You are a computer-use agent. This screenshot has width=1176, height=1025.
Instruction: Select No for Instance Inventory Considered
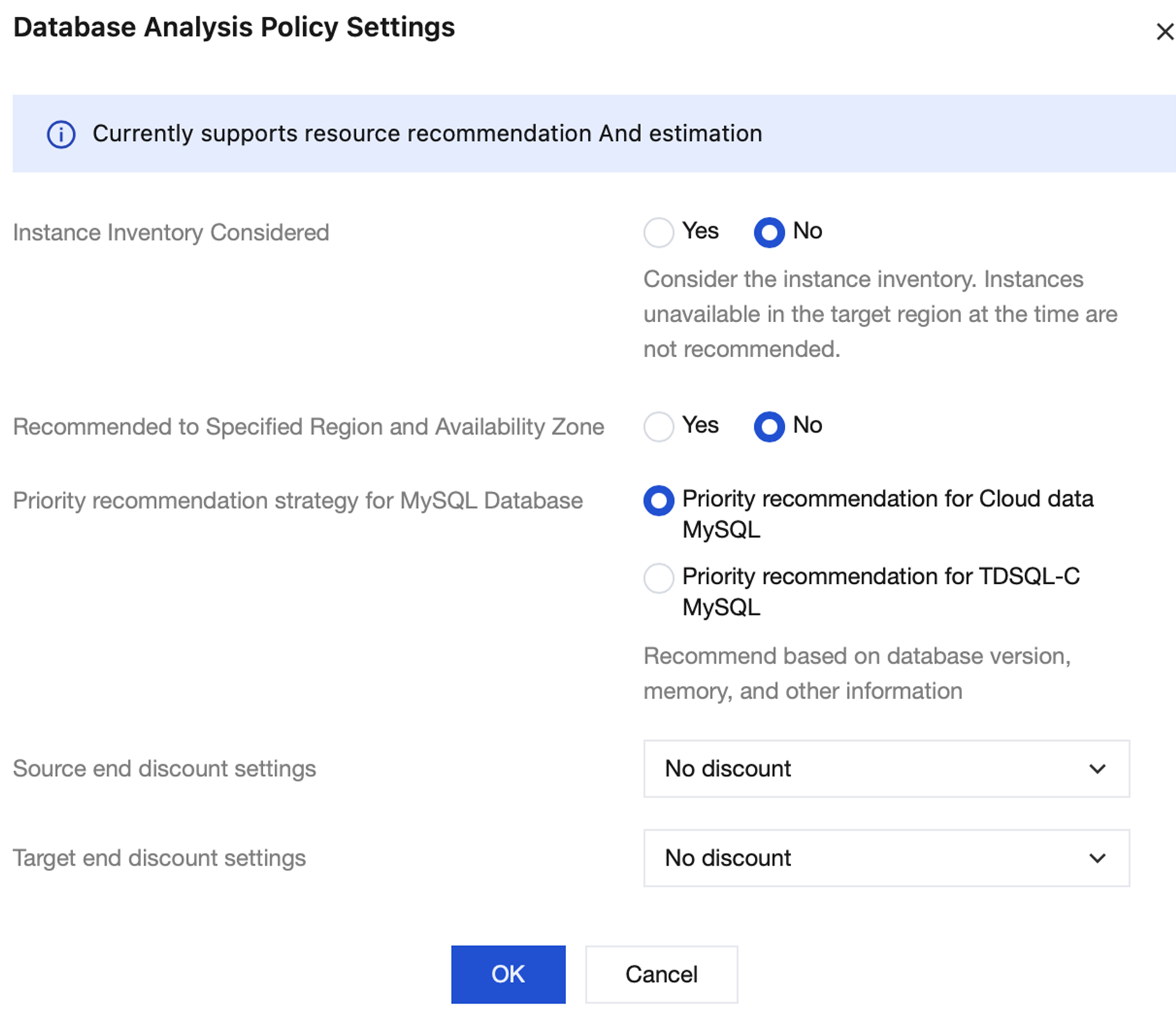coord(769,232)
